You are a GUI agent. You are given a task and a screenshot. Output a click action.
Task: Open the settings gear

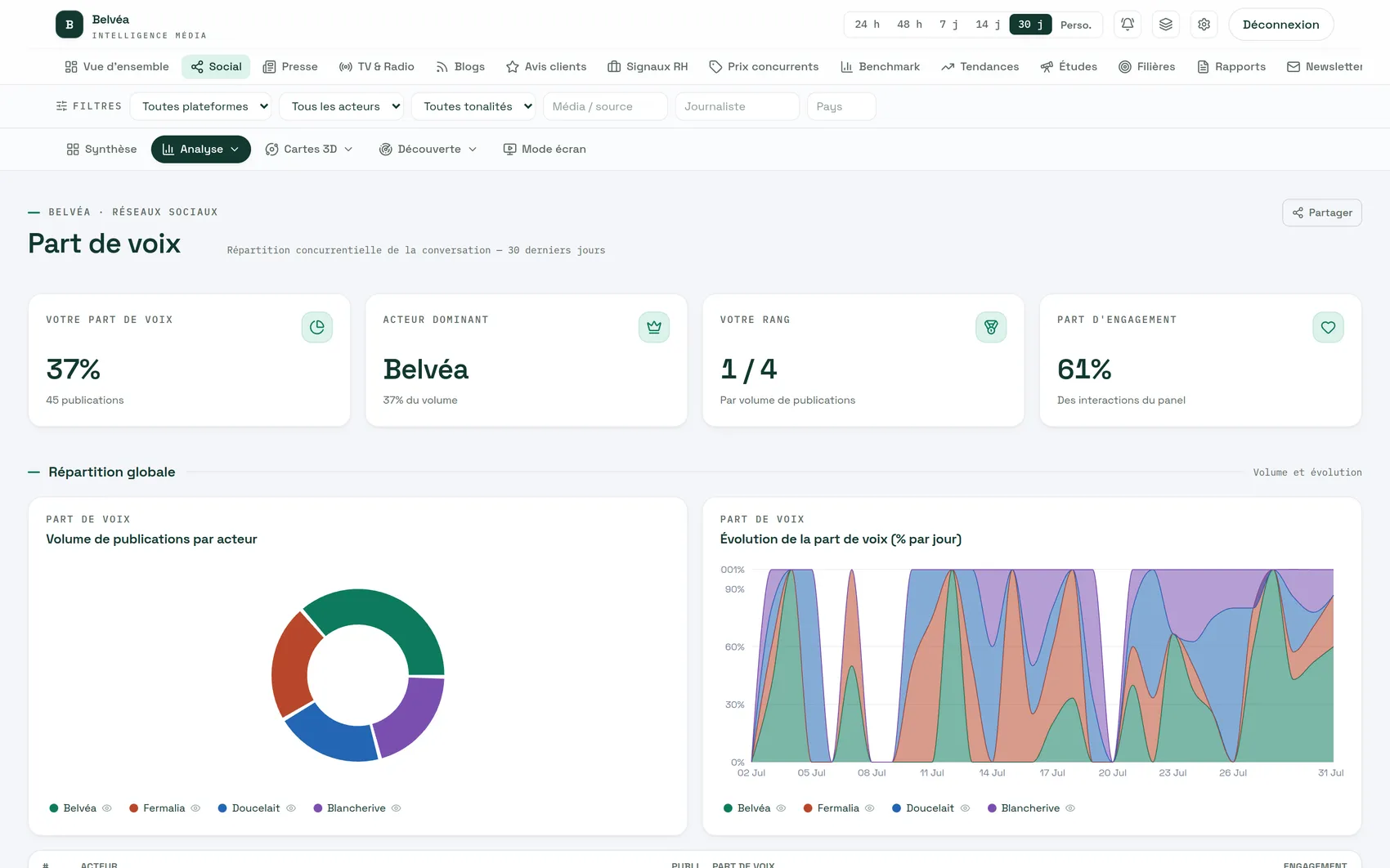1204,25
